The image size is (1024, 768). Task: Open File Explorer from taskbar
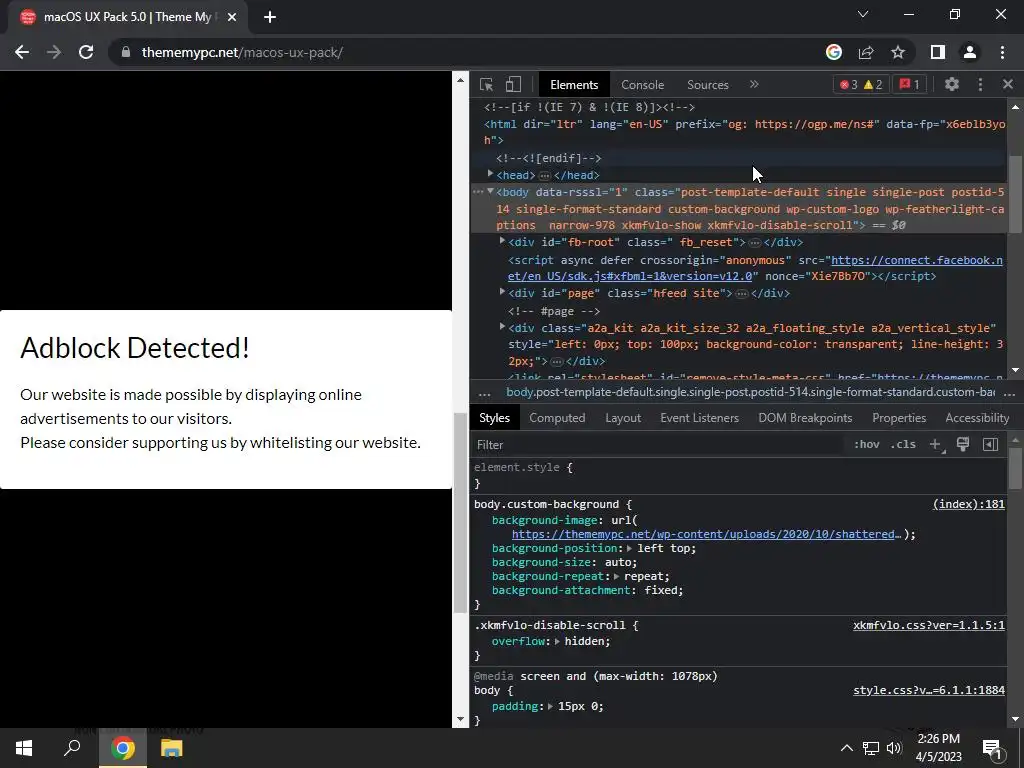click(x=171, y=748)
